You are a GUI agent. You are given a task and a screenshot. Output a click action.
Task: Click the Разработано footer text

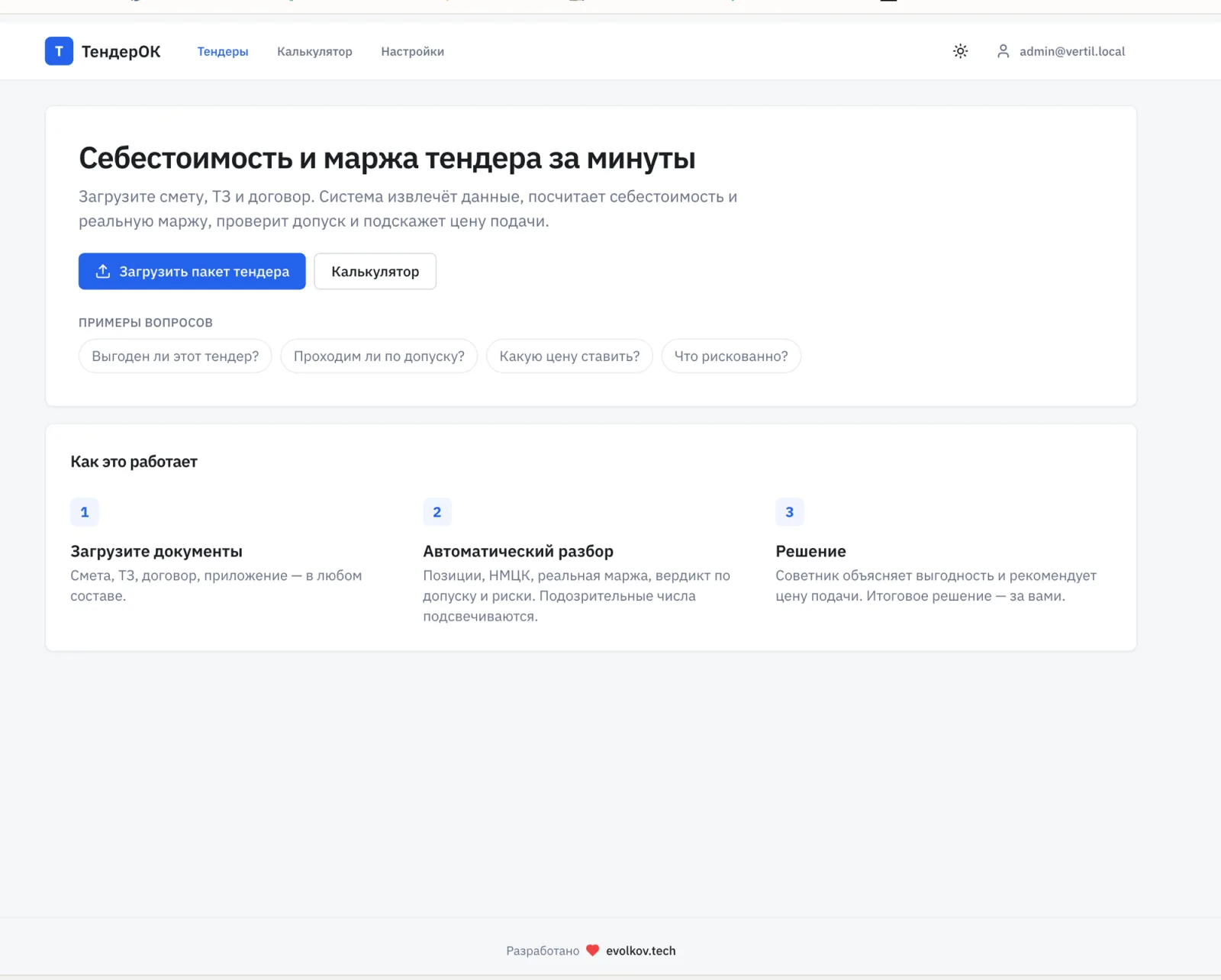(543, 950)
